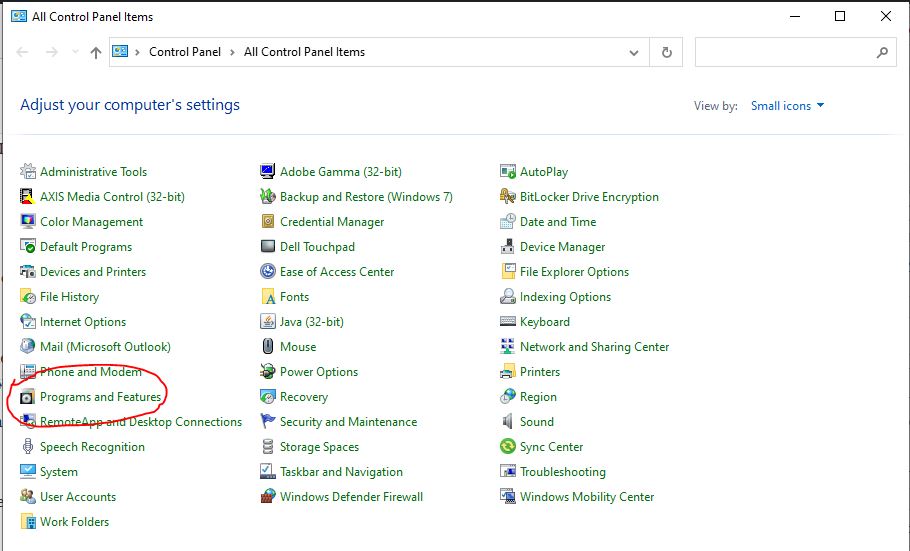
Task: Click the Credential Manager safe icon
Action: (x=268, y=221)
